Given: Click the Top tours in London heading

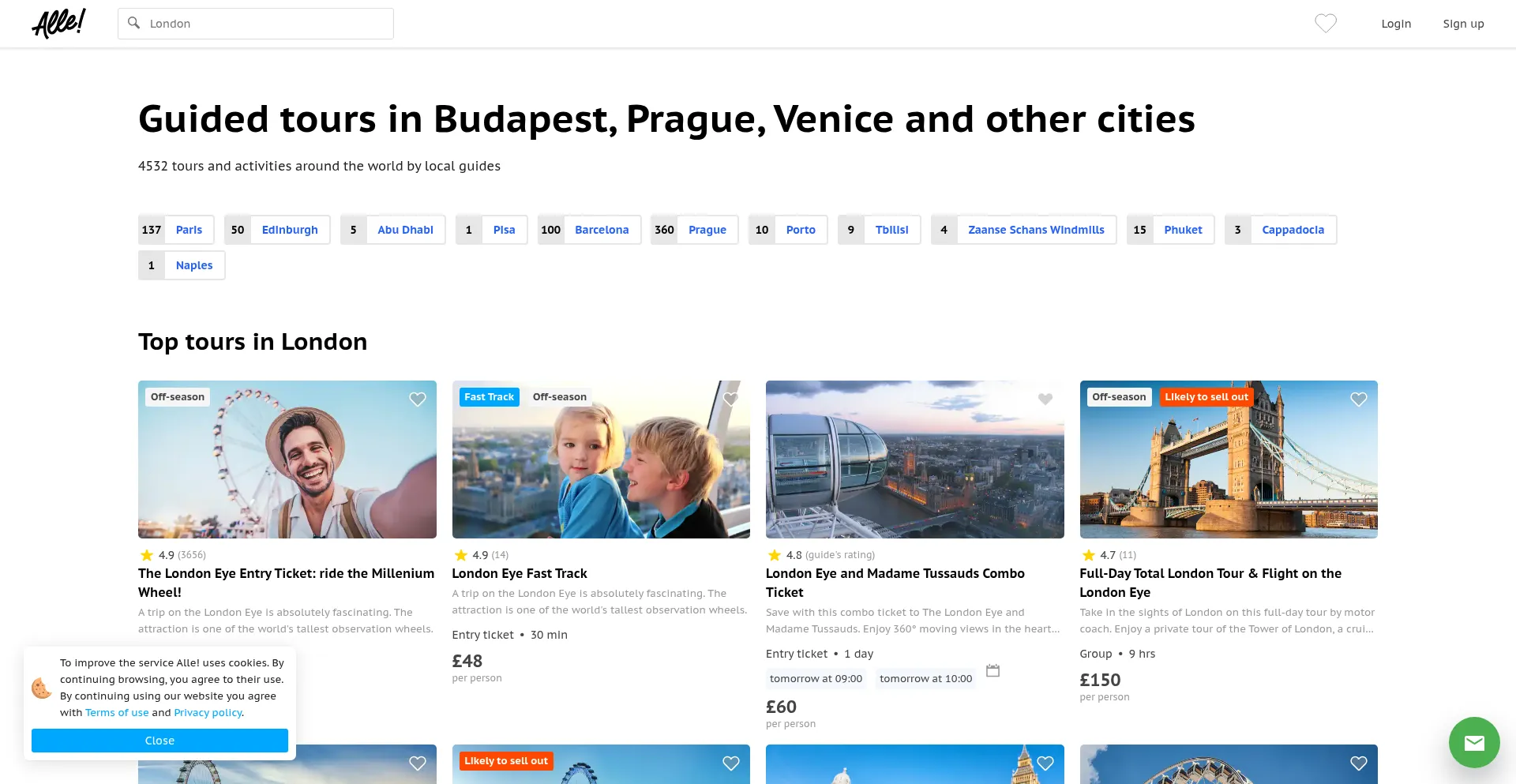Looking at the screenshot, I should [253, 341].
